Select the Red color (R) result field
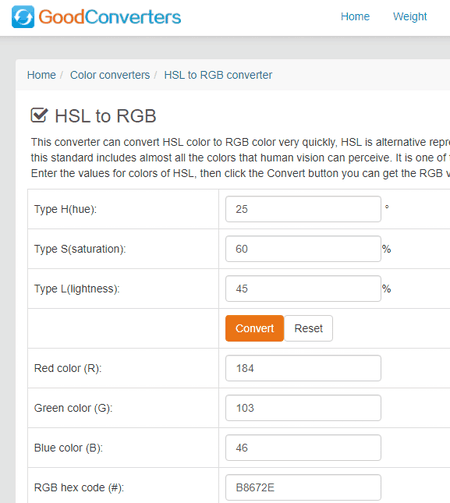 point(303,368)
